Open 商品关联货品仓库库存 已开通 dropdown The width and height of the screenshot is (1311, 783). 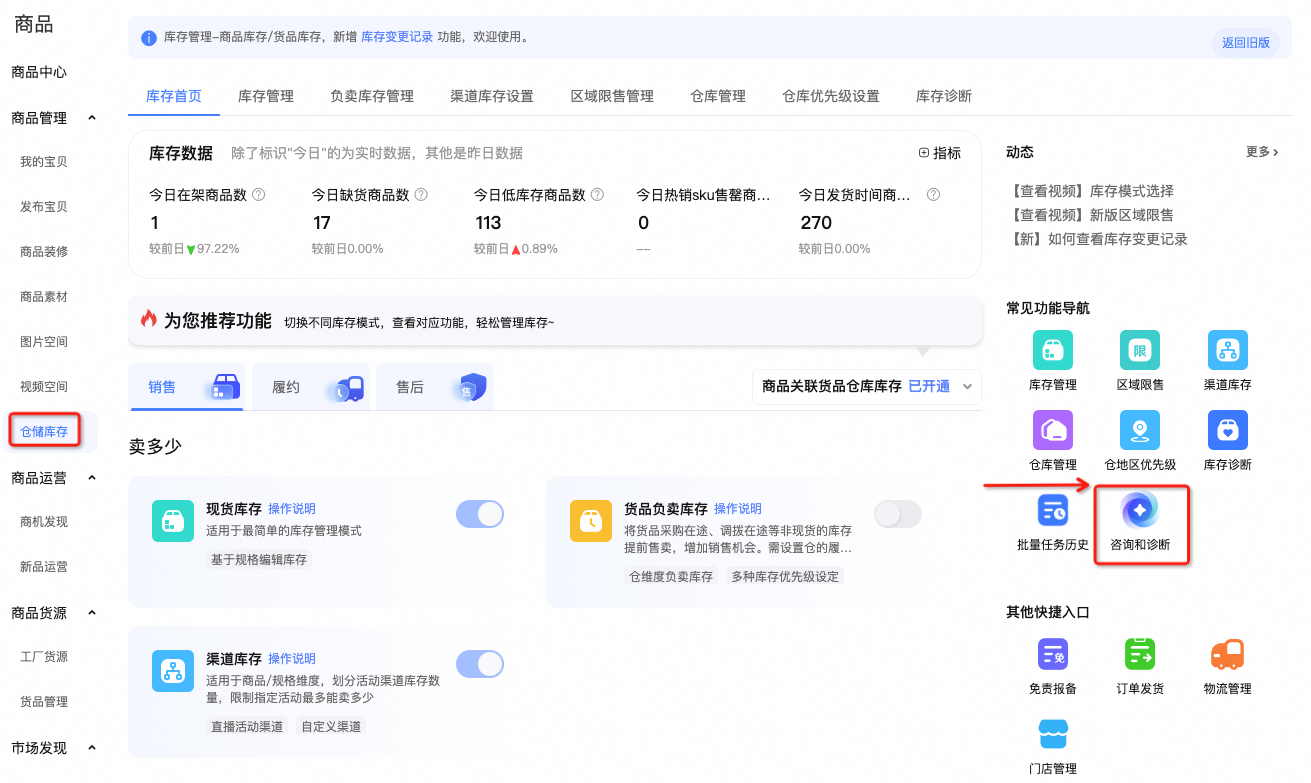(x=867, y=386)
